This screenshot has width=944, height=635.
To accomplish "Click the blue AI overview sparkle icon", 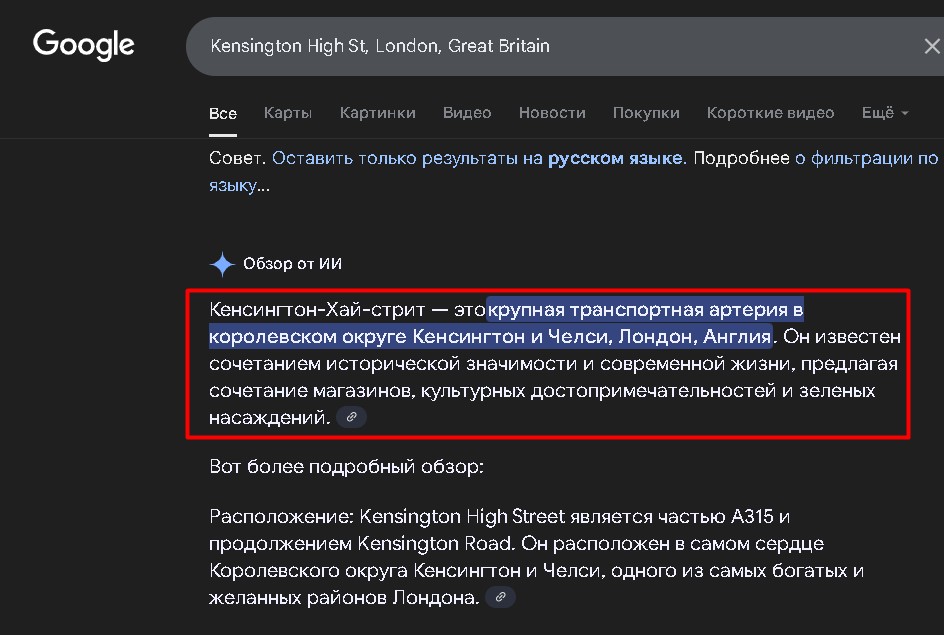I will coord(222,264).
